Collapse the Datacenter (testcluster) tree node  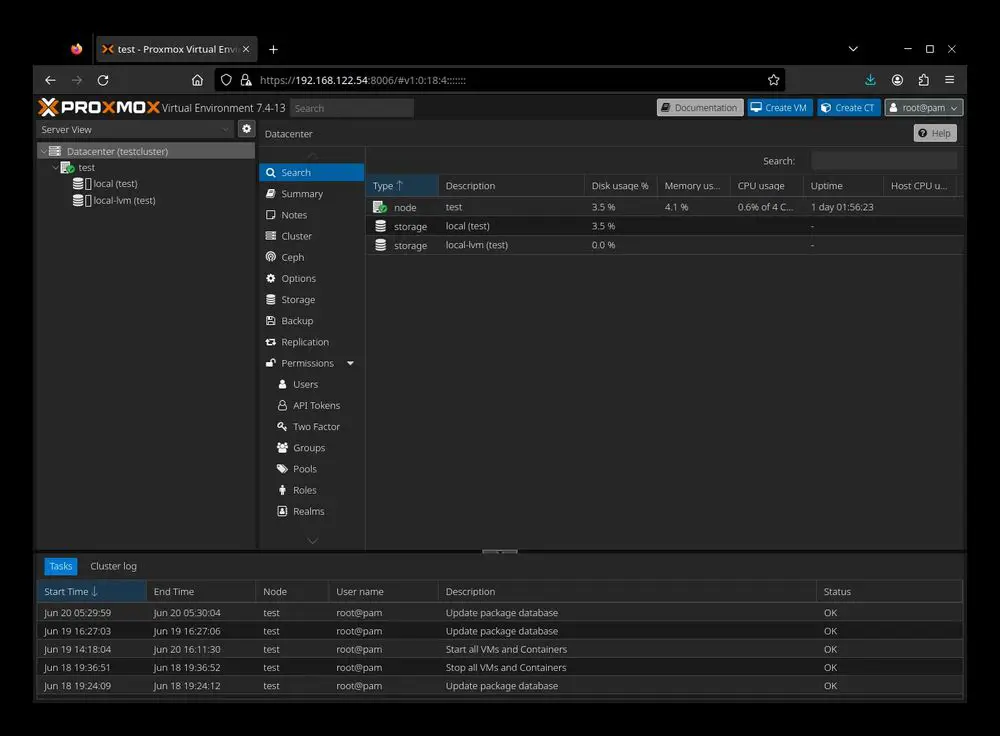point(44,152)
